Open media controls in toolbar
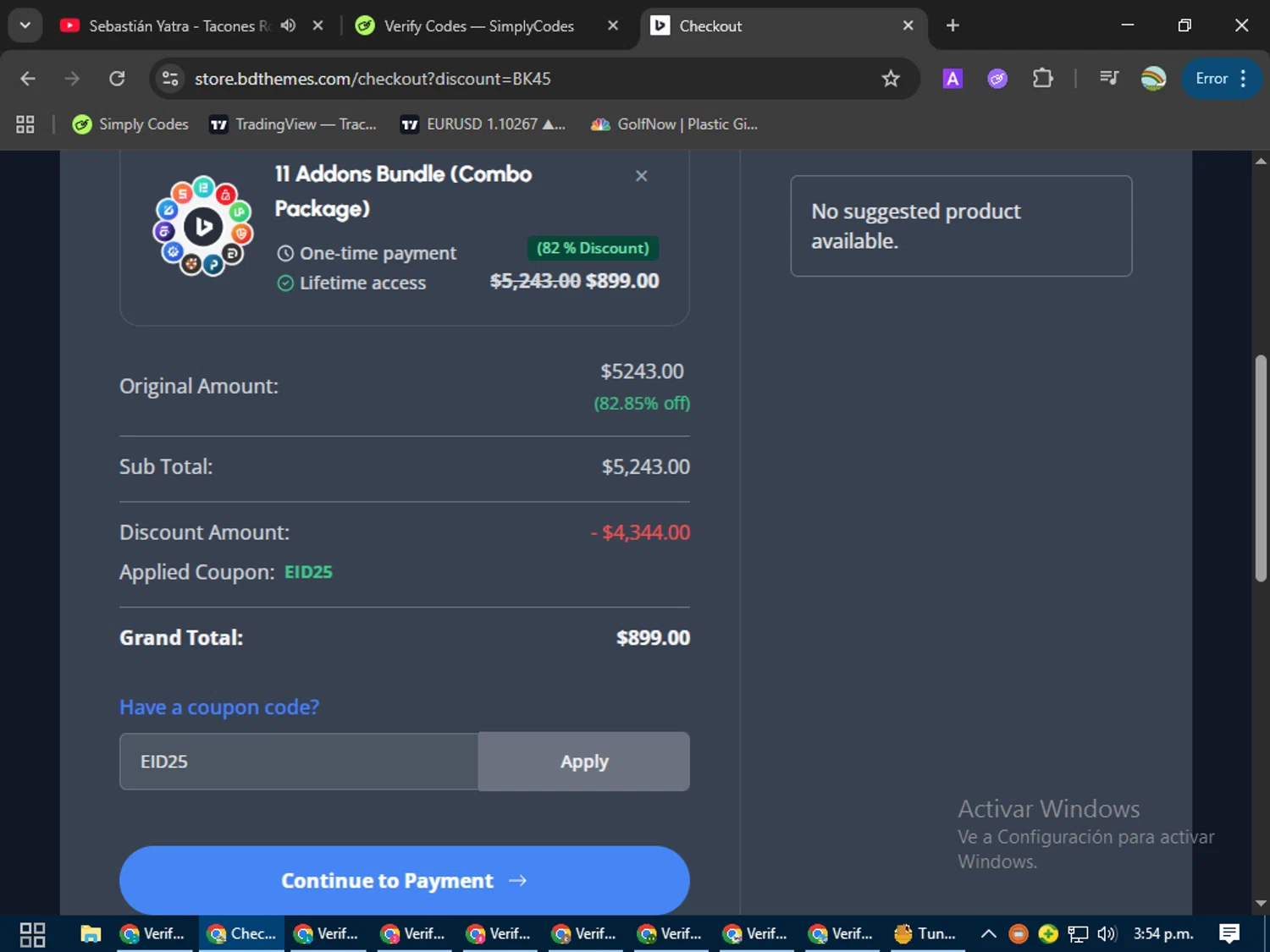1270x952 pixels. tap(1109, 79)
